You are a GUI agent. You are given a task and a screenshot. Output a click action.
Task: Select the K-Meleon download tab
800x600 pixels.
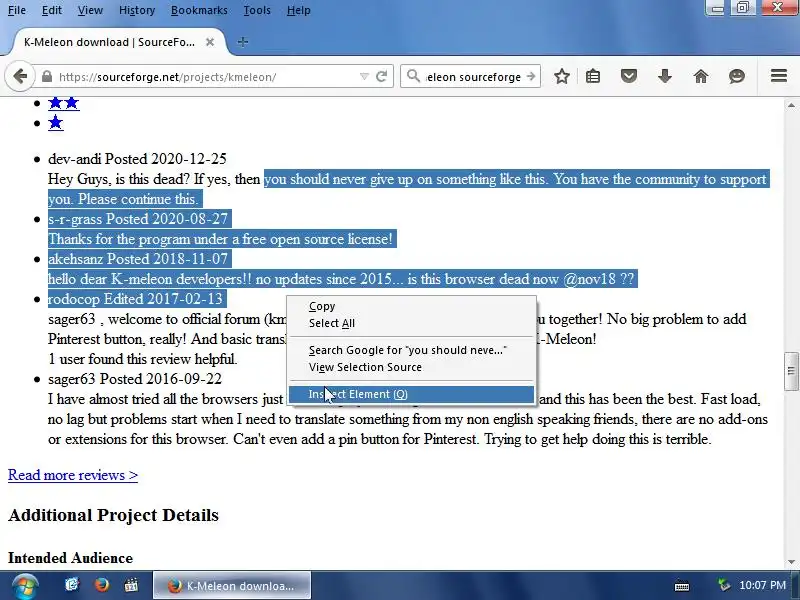pos(109,42)
